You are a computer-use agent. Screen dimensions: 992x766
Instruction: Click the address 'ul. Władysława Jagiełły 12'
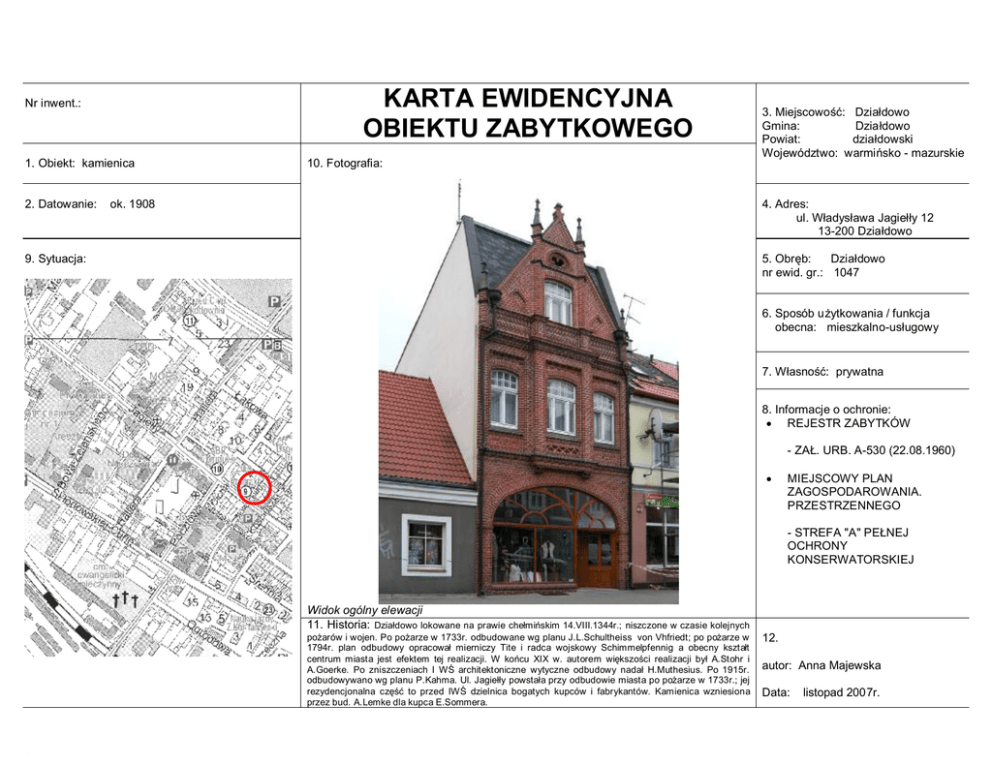pos(864,217)
